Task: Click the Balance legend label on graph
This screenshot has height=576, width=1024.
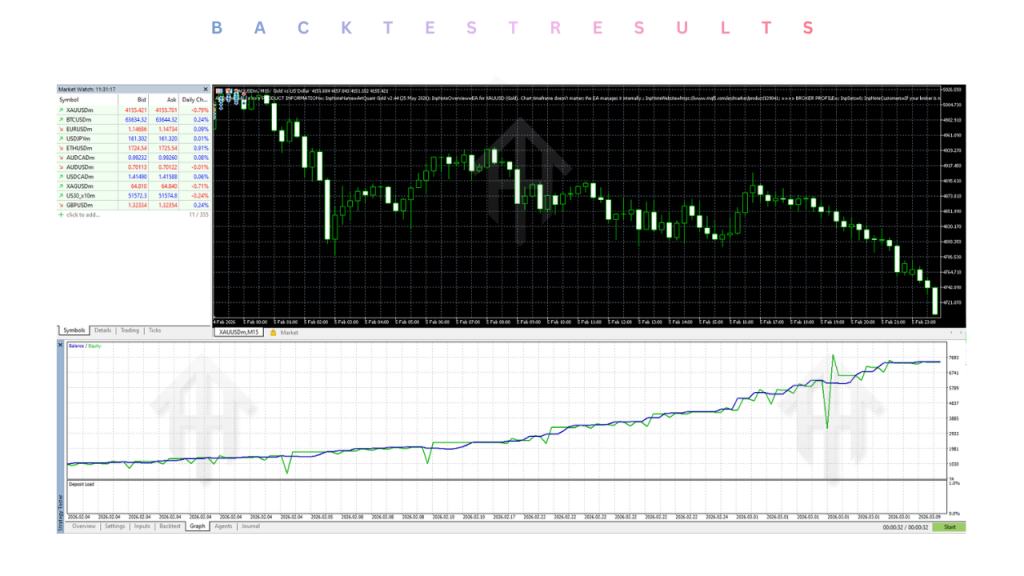Action: coord(76,346)
